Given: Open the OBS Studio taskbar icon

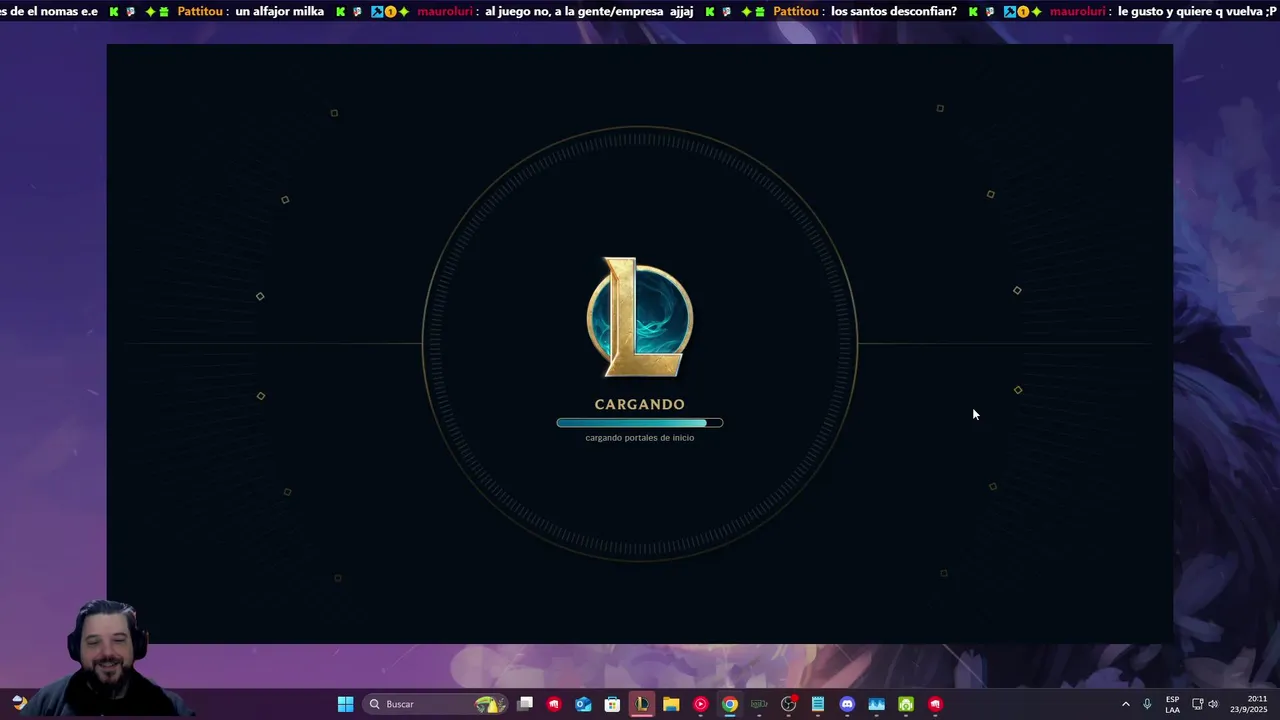Looking at the screenshot, I should tap(788, 704).
